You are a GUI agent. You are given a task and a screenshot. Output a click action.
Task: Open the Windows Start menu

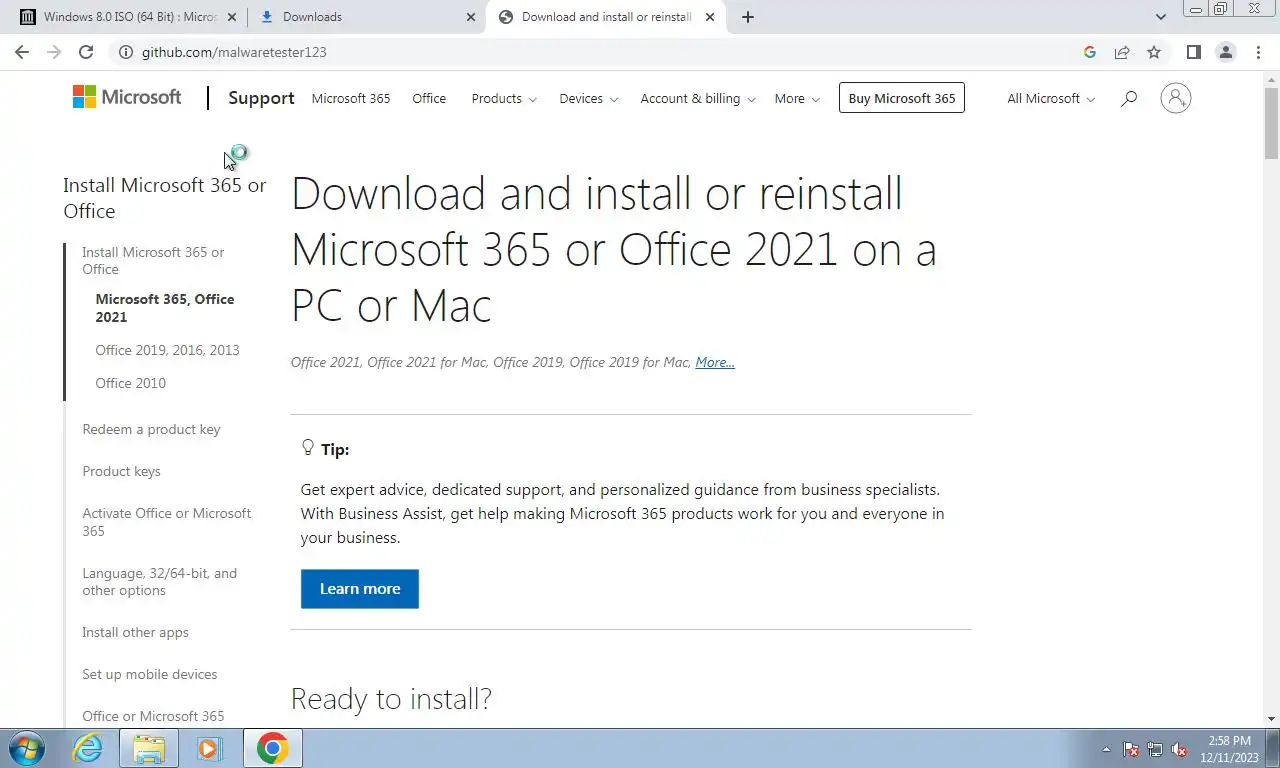[x=26, y=748]
